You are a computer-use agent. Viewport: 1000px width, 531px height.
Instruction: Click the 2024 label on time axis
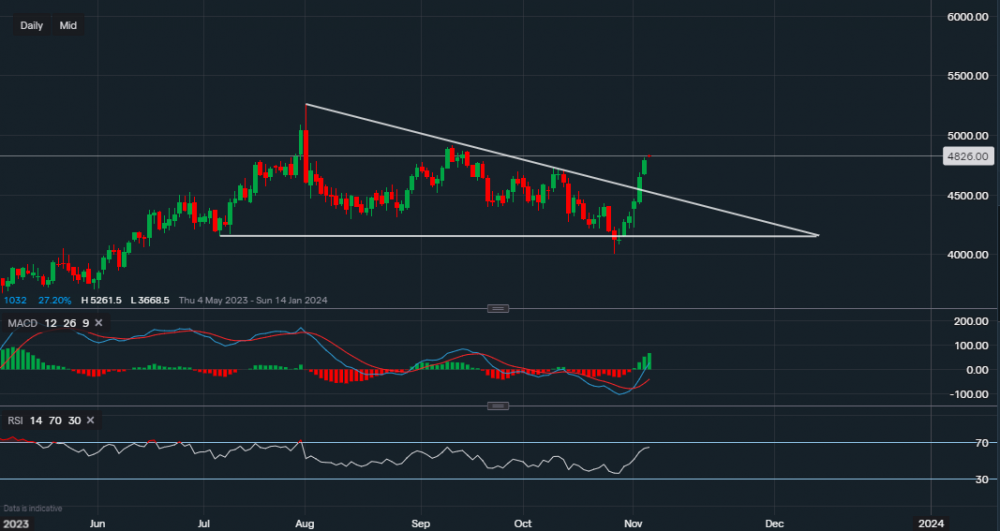pyautogui.click(x=930, y=522)
